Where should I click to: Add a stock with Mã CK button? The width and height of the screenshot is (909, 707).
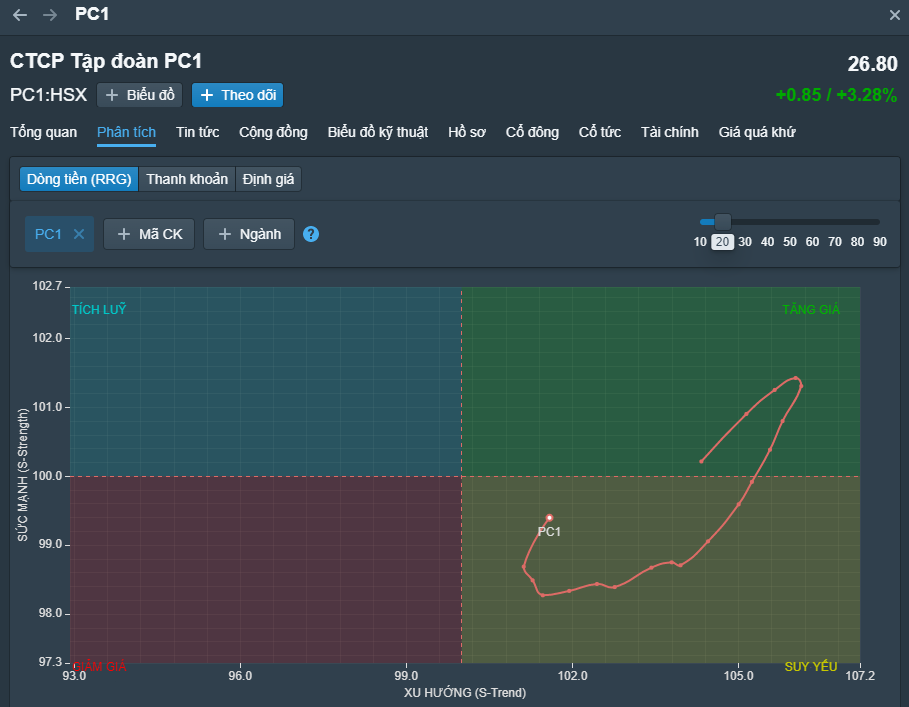149,234
